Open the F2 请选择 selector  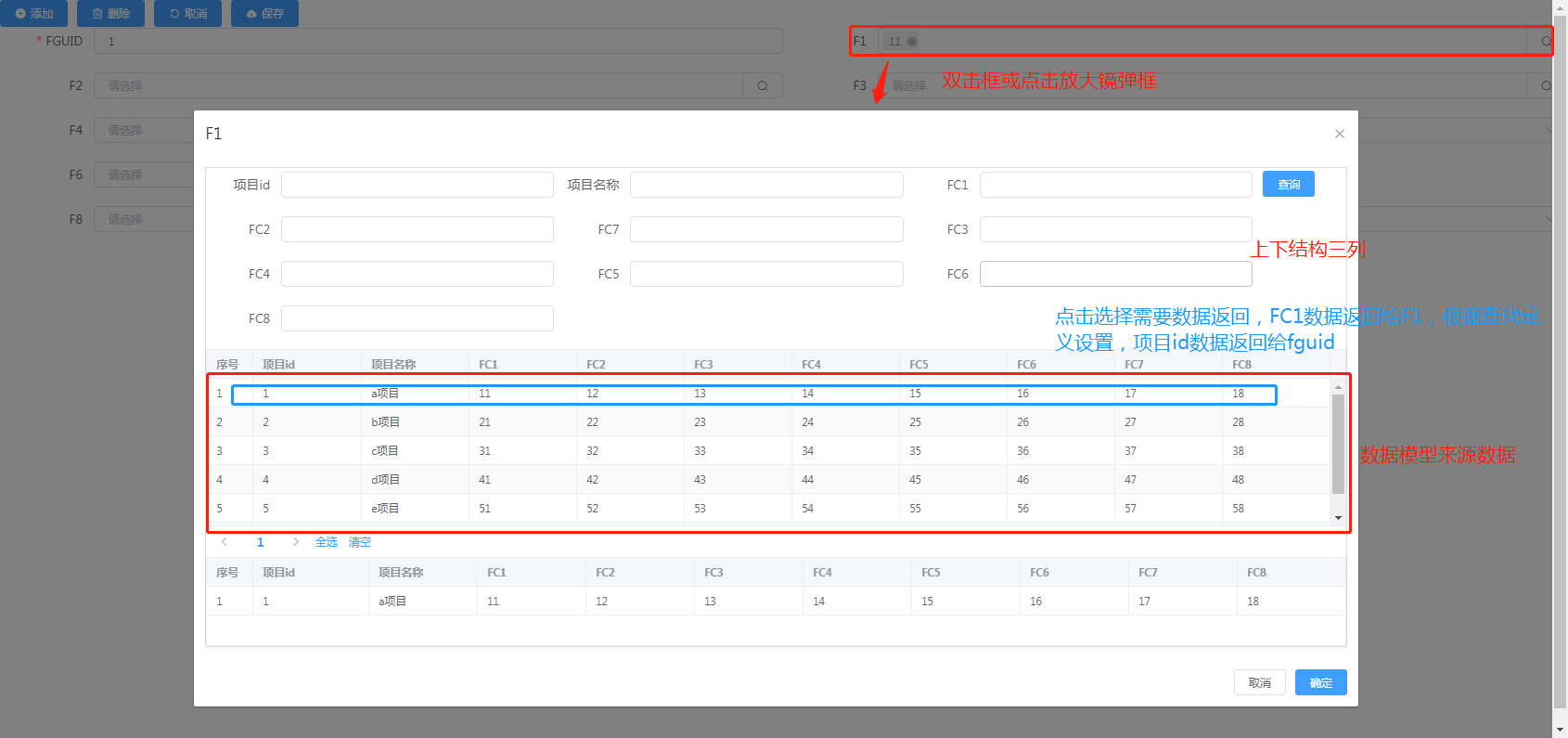click(x=418, y=85)
